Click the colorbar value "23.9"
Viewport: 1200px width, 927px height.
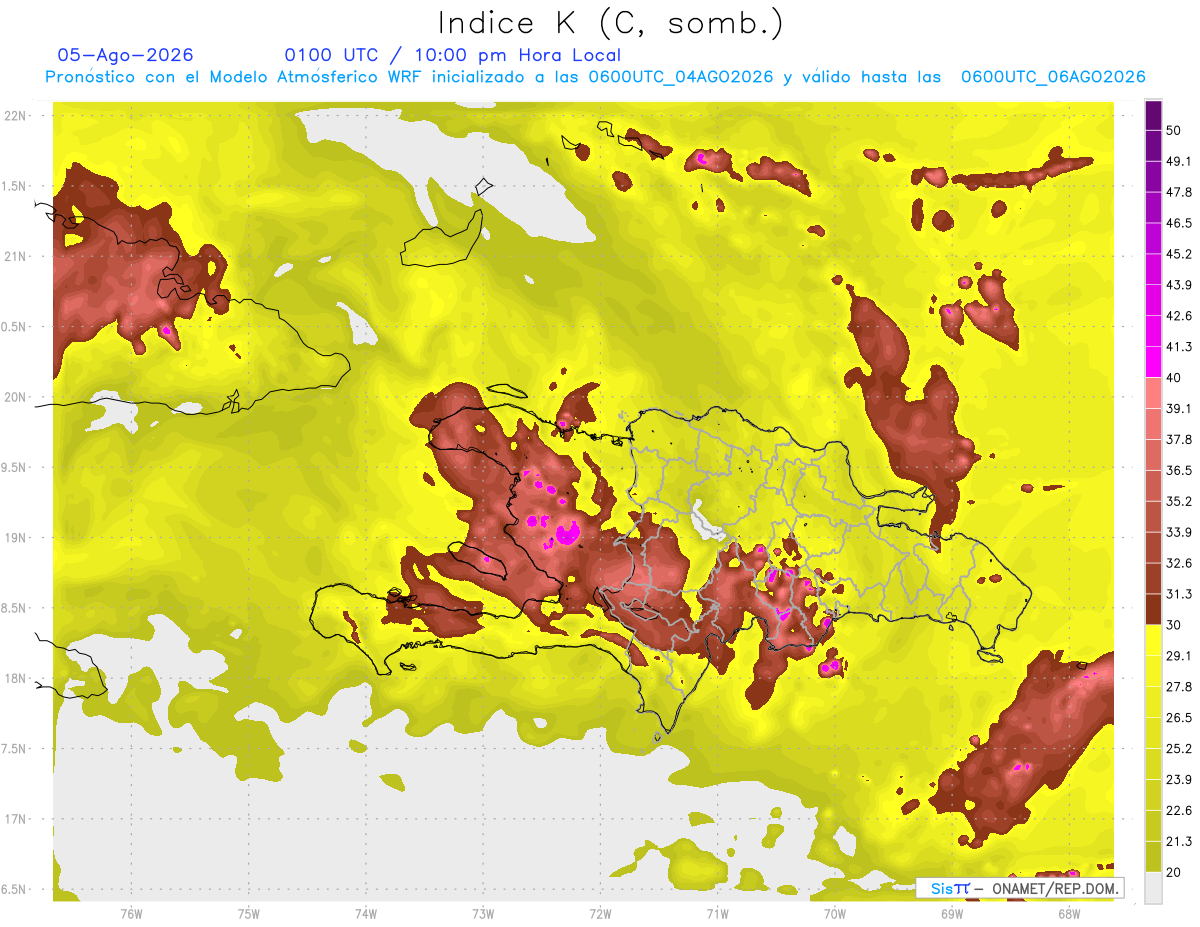click(1180, 780)
